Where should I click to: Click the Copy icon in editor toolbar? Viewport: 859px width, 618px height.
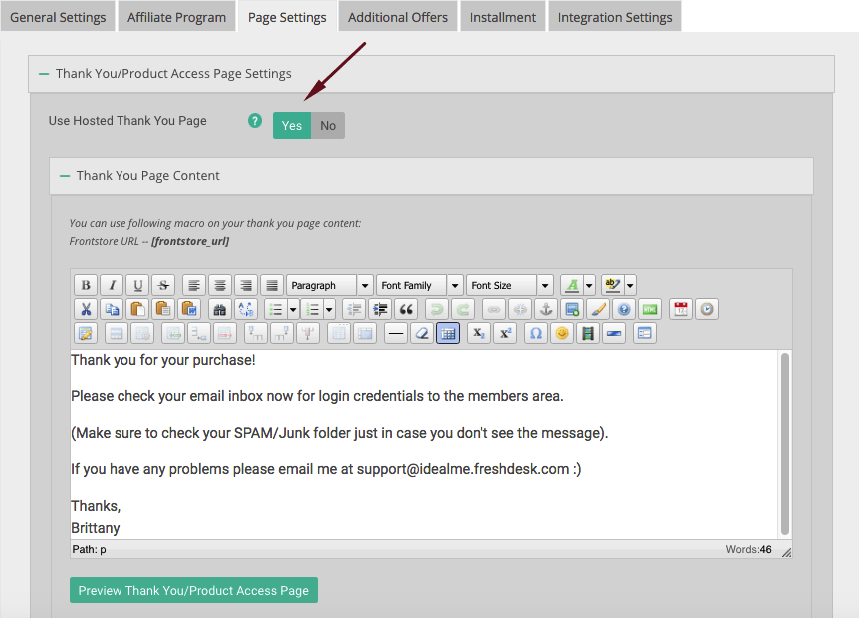pos(112,310)
